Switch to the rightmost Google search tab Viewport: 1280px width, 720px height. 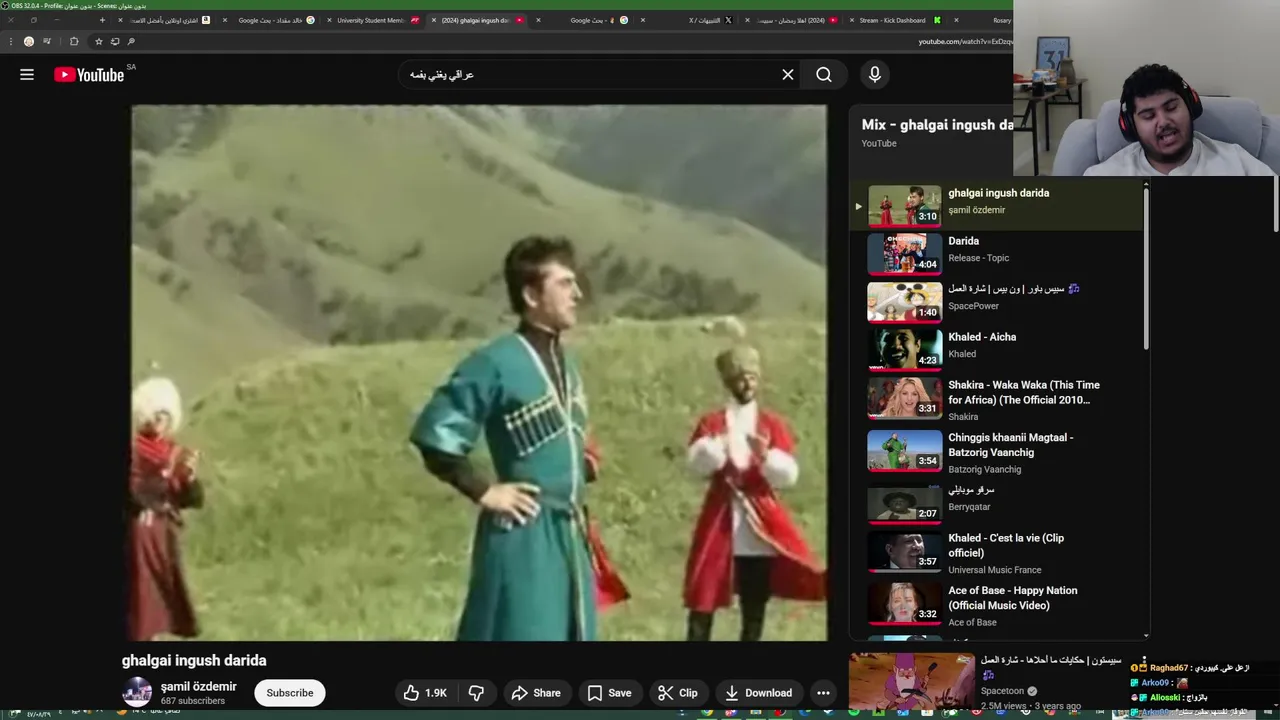598,20
